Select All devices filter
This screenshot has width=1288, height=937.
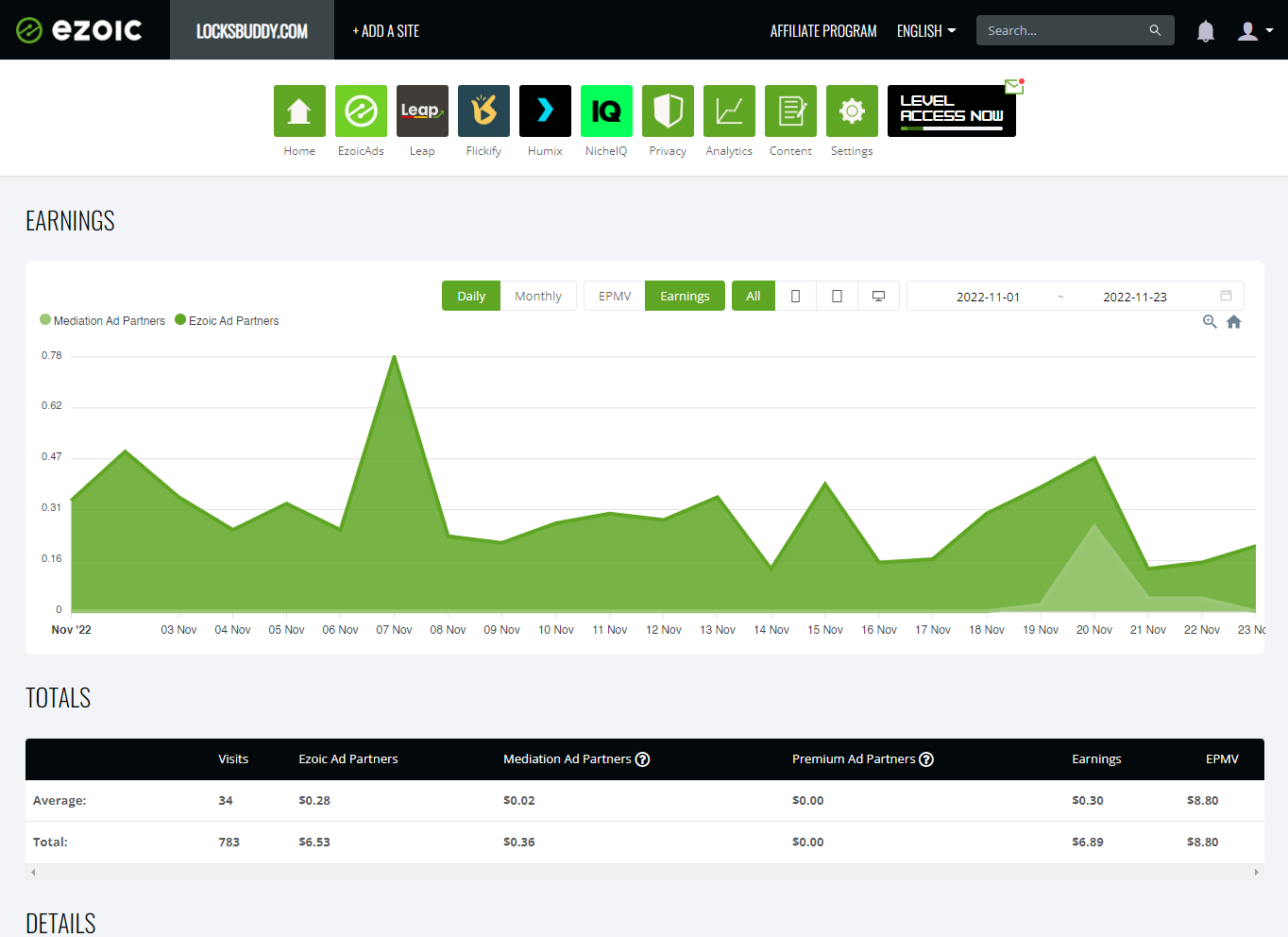point(754,296)
